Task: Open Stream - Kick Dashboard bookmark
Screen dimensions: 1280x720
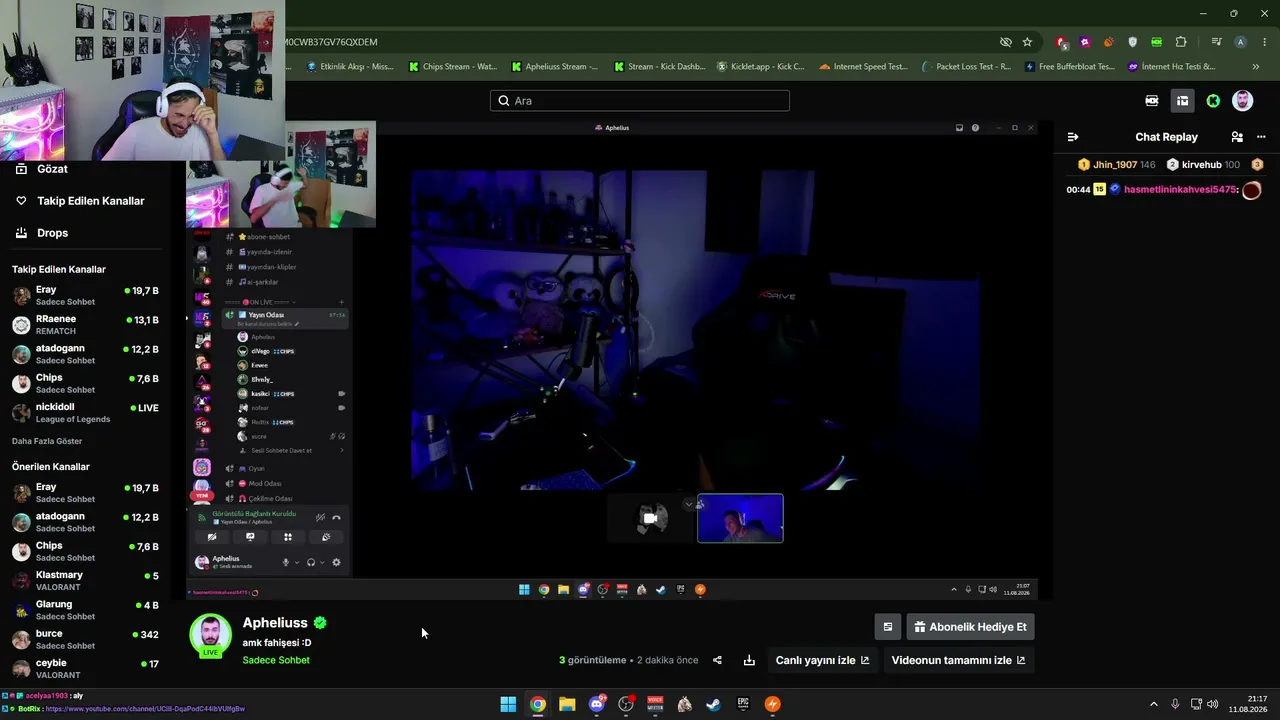Action: click(x=660, y=67)
